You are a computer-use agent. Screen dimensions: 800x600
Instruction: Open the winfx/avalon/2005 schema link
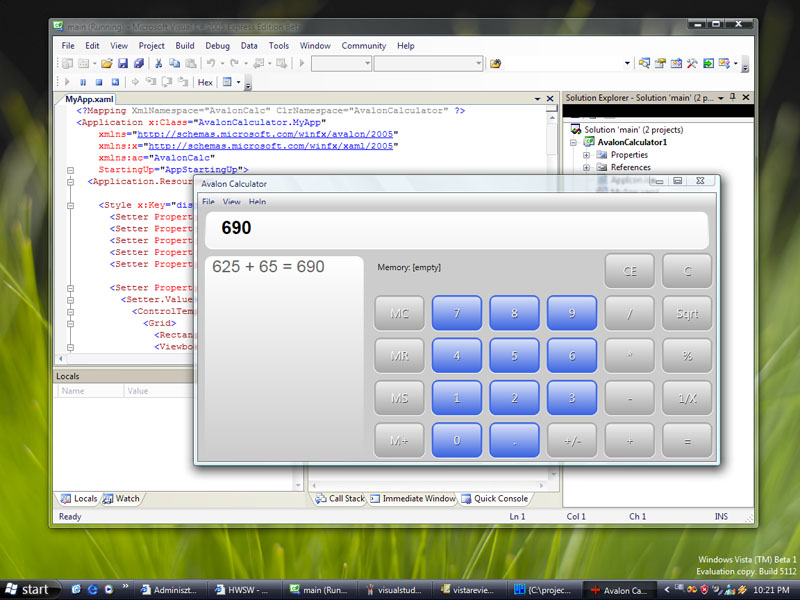(265, 134)
